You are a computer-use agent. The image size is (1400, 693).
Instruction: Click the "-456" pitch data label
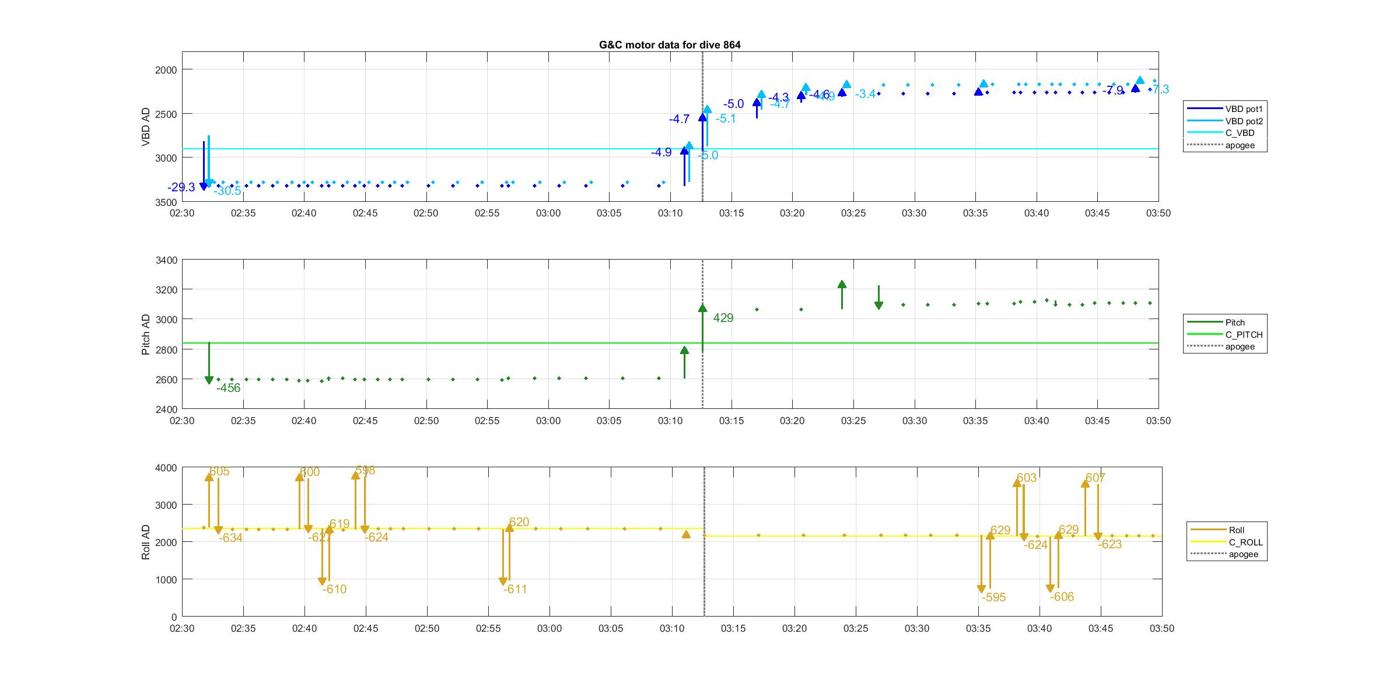coord(228,388)
